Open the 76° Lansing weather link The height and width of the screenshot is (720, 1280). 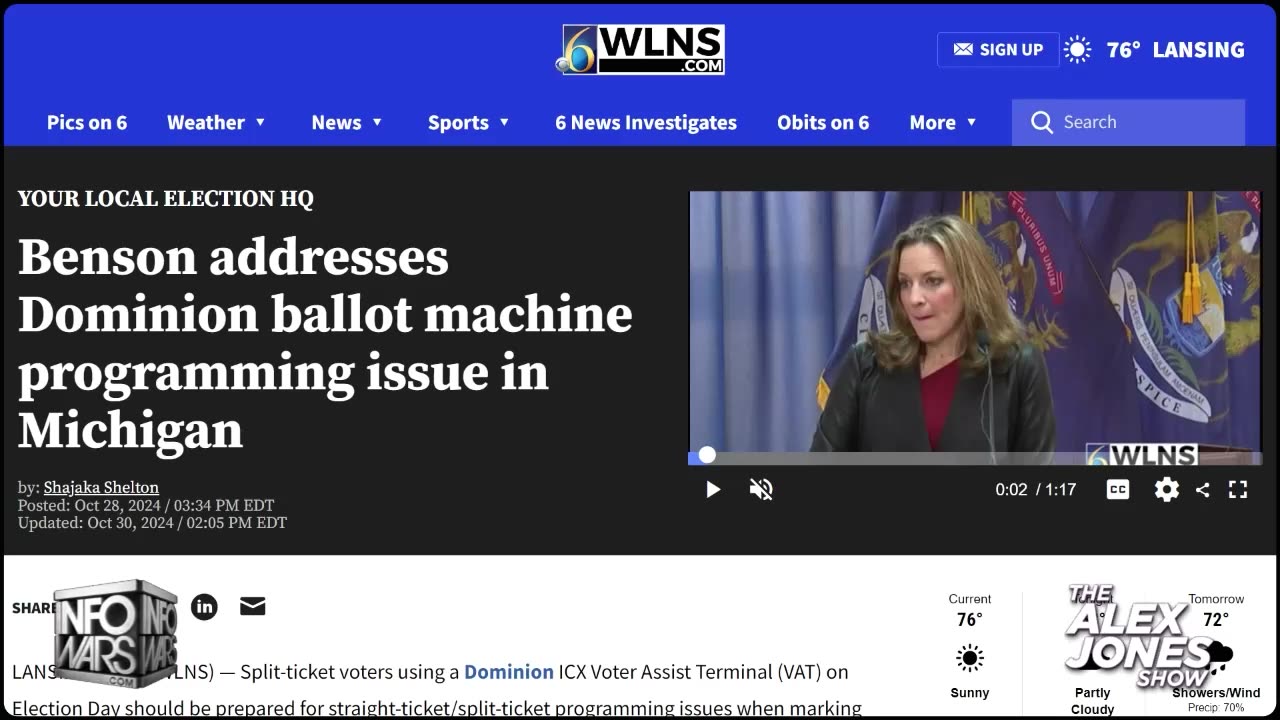pos(1175,49)
